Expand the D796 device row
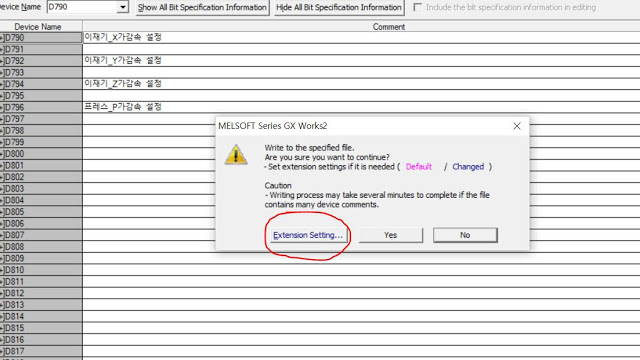Viewport: 640px width, 360px height. click(x=2, y=108)
